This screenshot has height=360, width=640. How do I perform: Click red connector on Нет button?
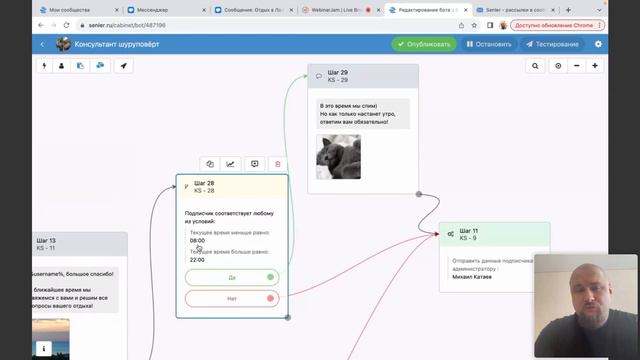[x=270, y=298]
